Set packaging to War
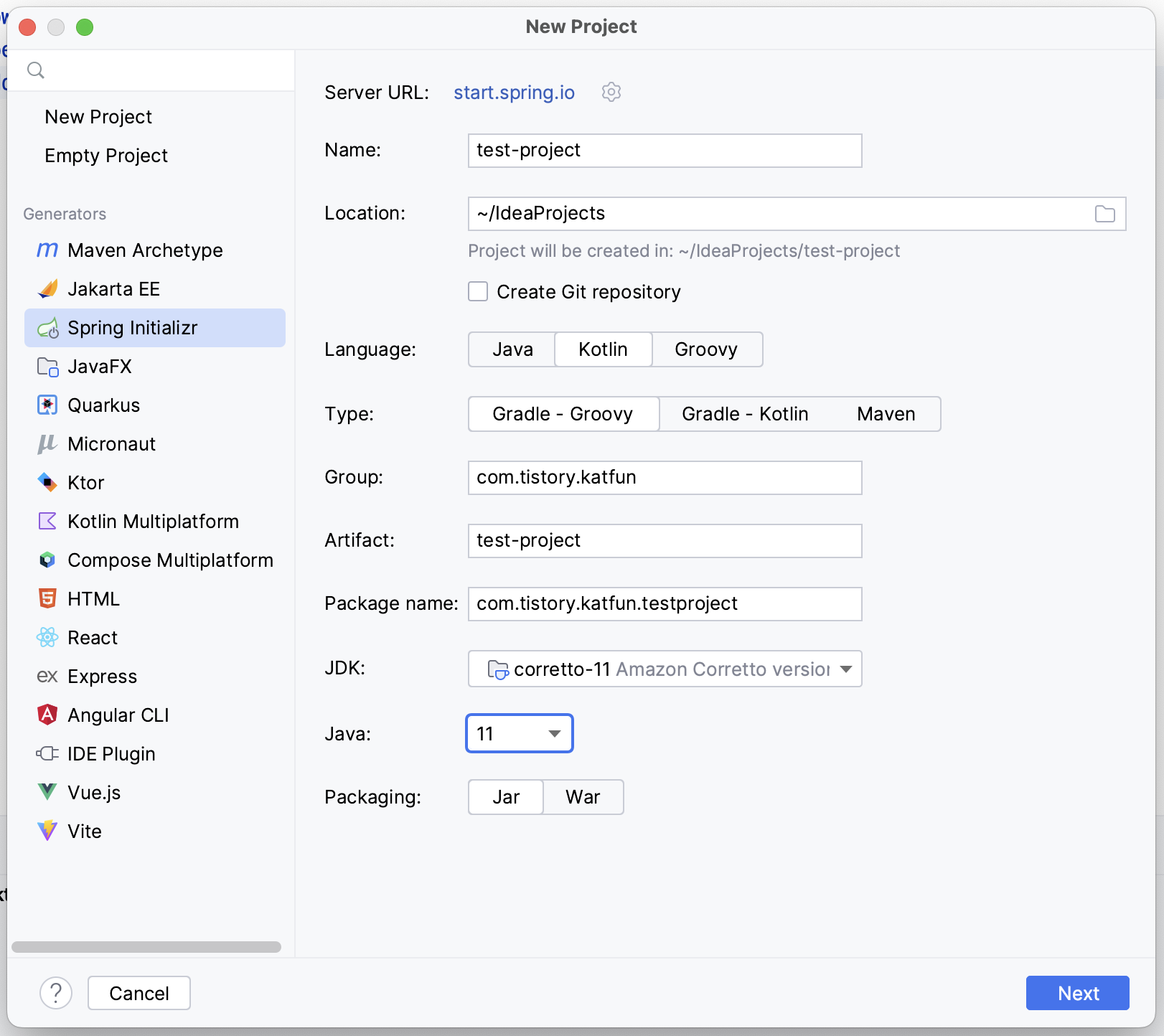This screenshot has height=1036, width=1164. pyautogui.click(x=583, y=797)
